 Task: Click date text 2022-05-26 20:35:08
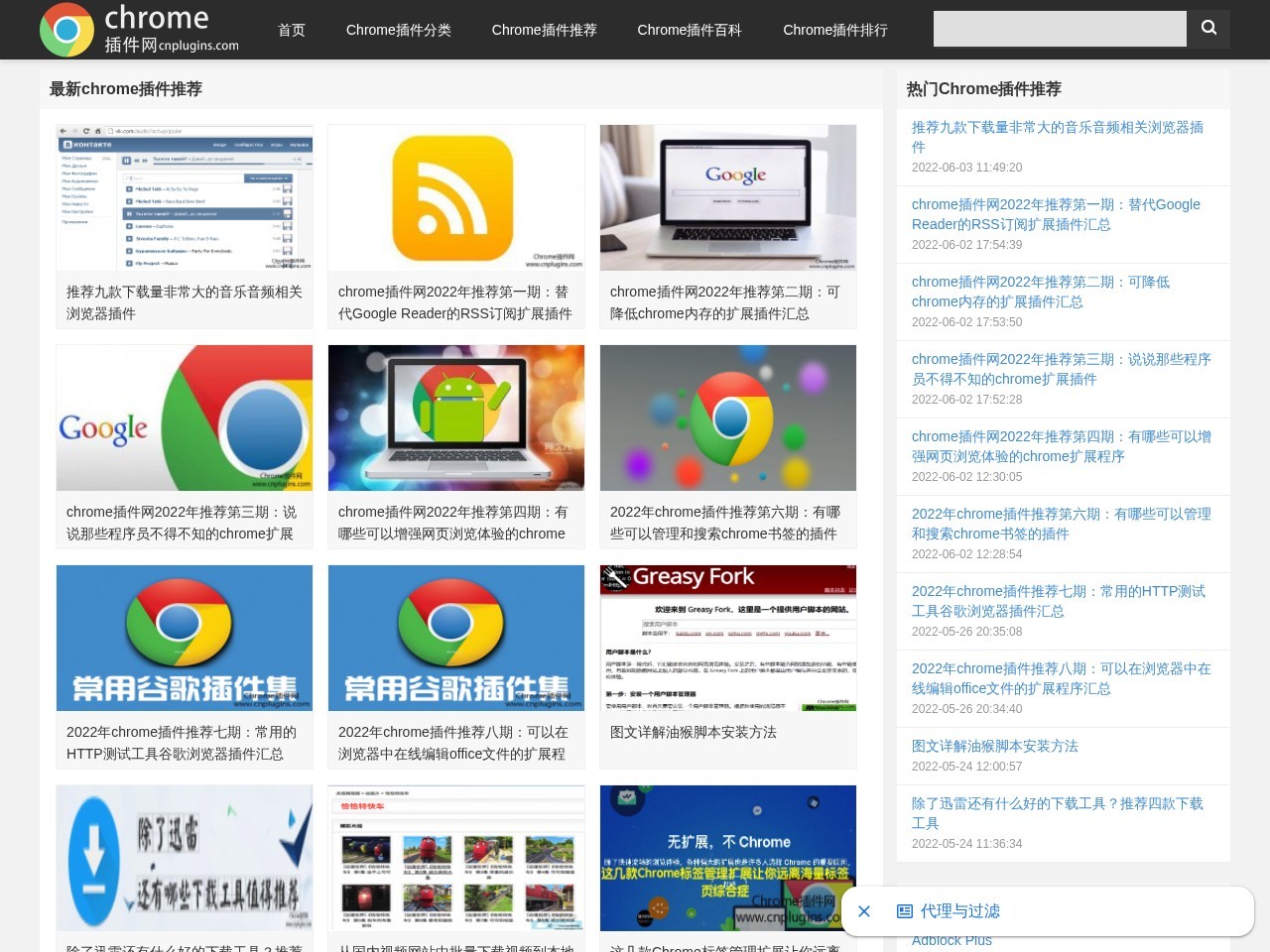pos(966,632)
